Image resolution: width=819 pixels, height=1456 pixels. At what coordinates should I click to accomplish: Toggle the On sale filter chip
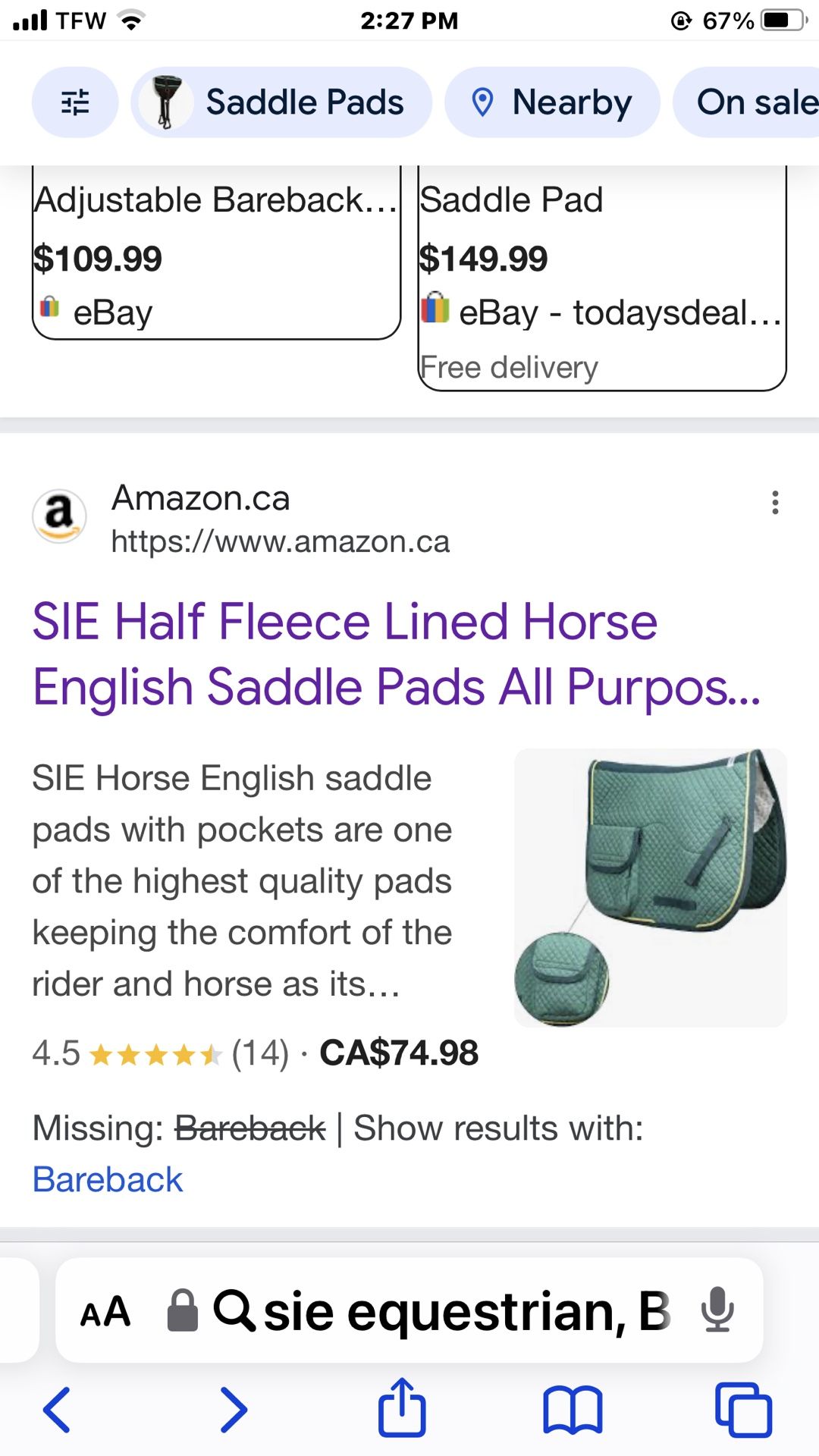pos(751,102)
